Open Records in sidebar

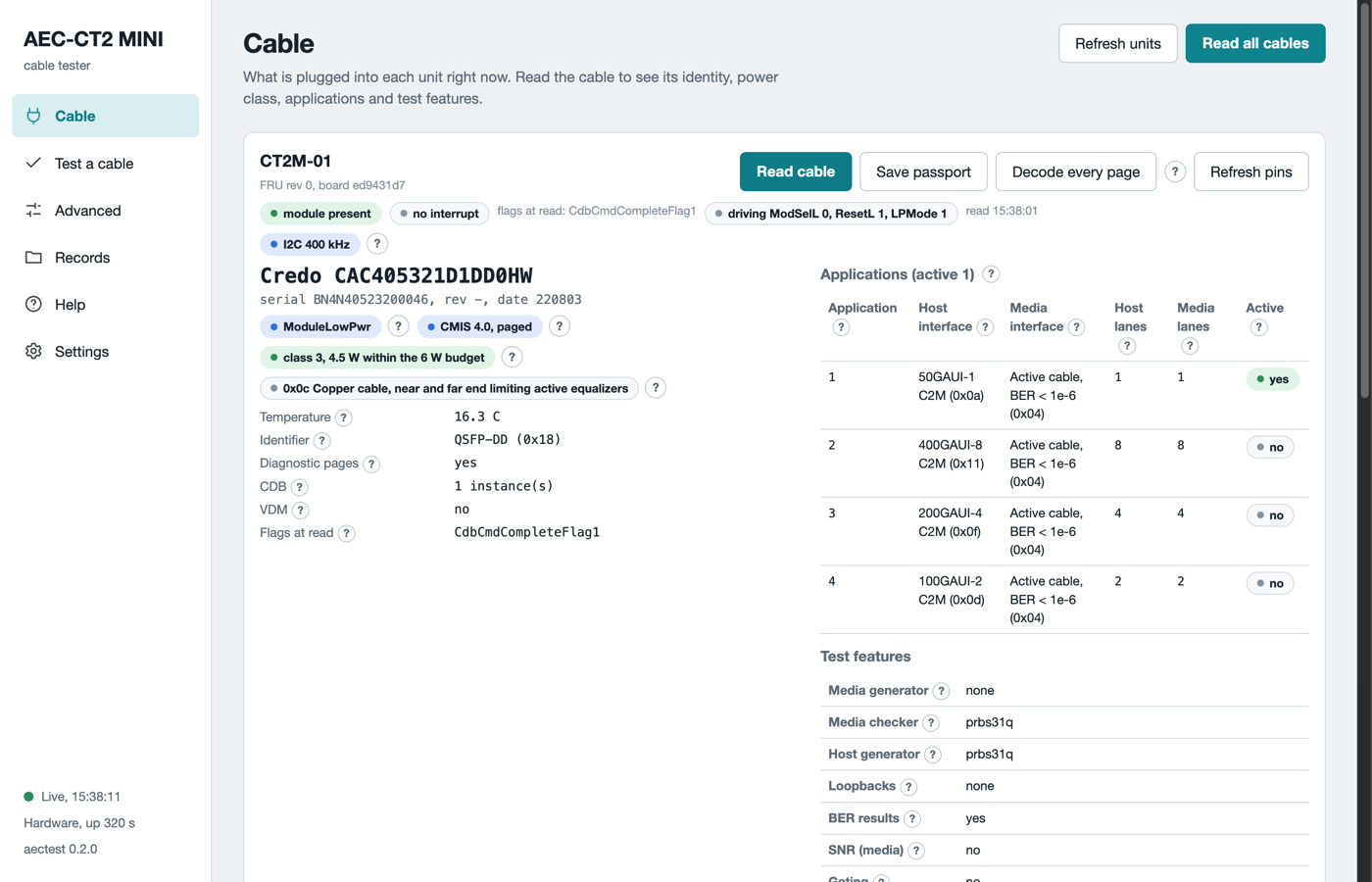pyautogui.click(x=106, y=258)
